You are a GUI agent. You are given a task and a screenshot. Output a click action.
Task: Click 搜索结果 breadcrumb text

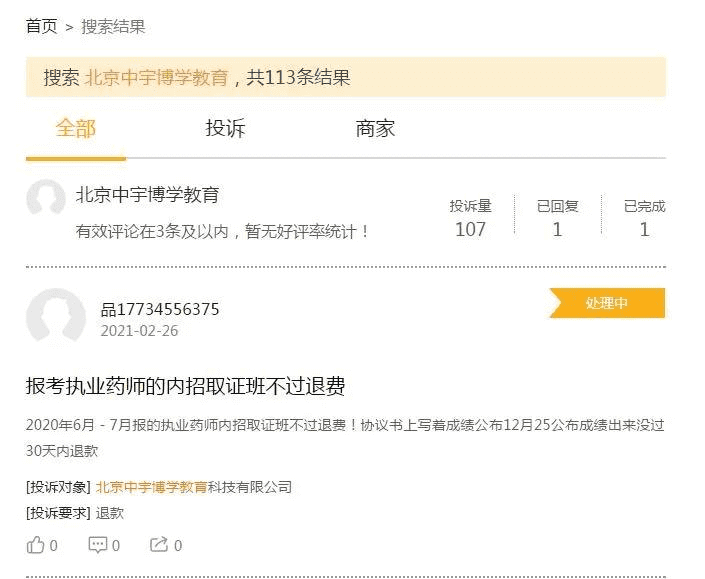[x=113, y=27]
